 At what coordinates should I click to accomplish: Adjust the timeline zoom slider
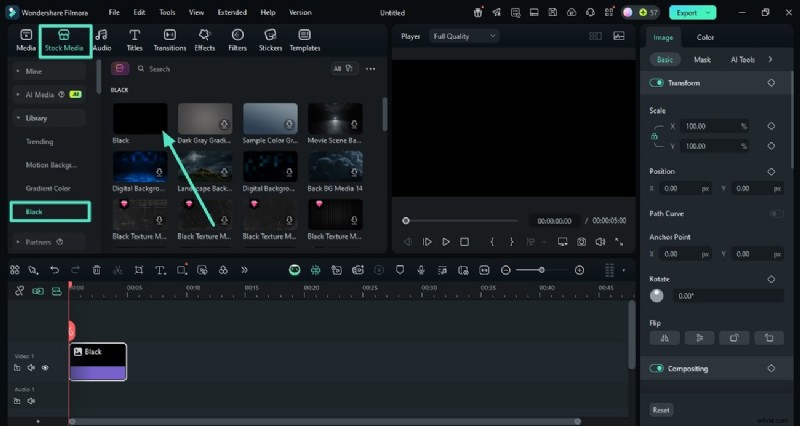click(x=542, y=270)
